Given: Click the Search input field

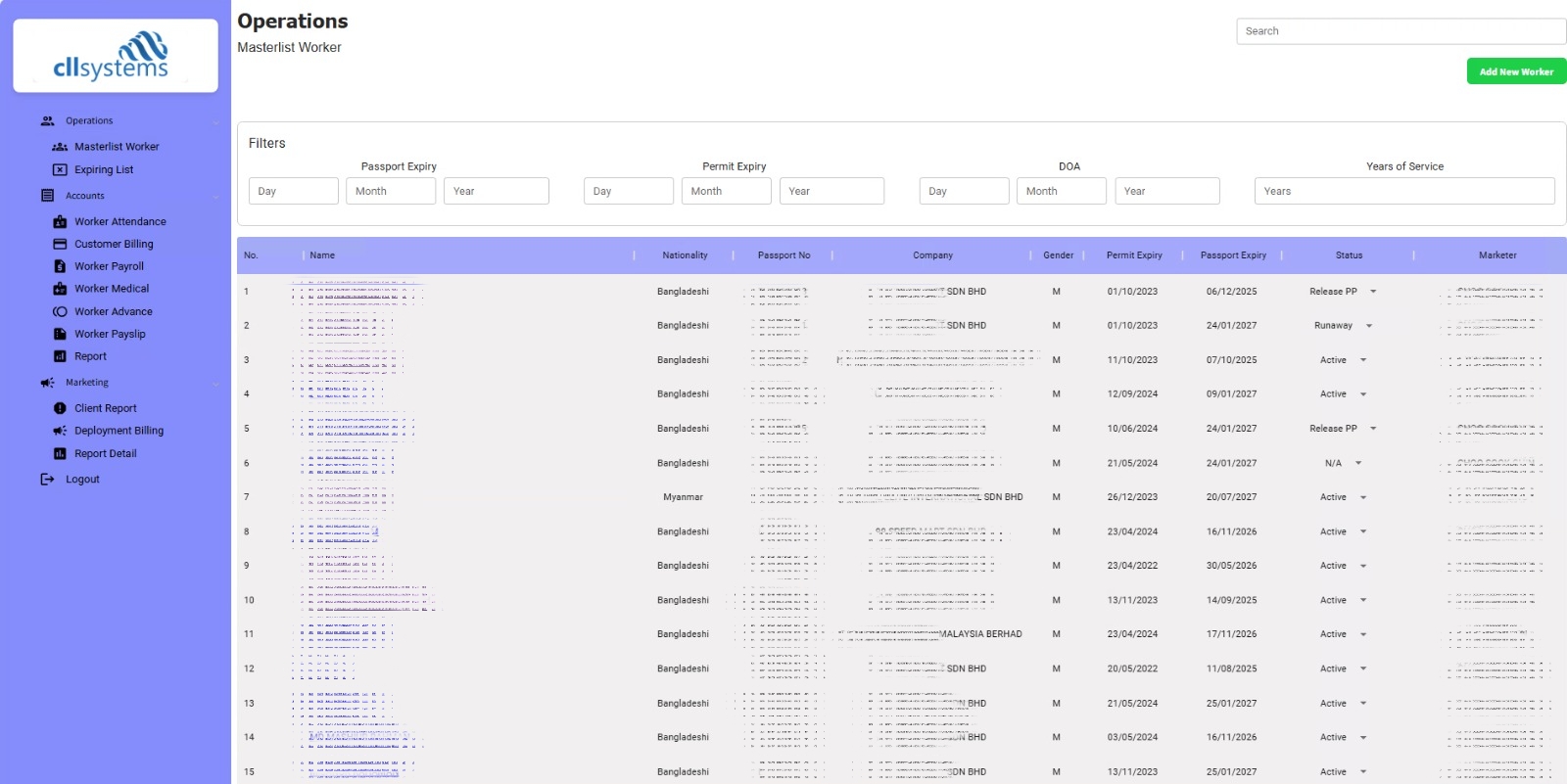Looking at the screenshot, I should click(1401, 31).
